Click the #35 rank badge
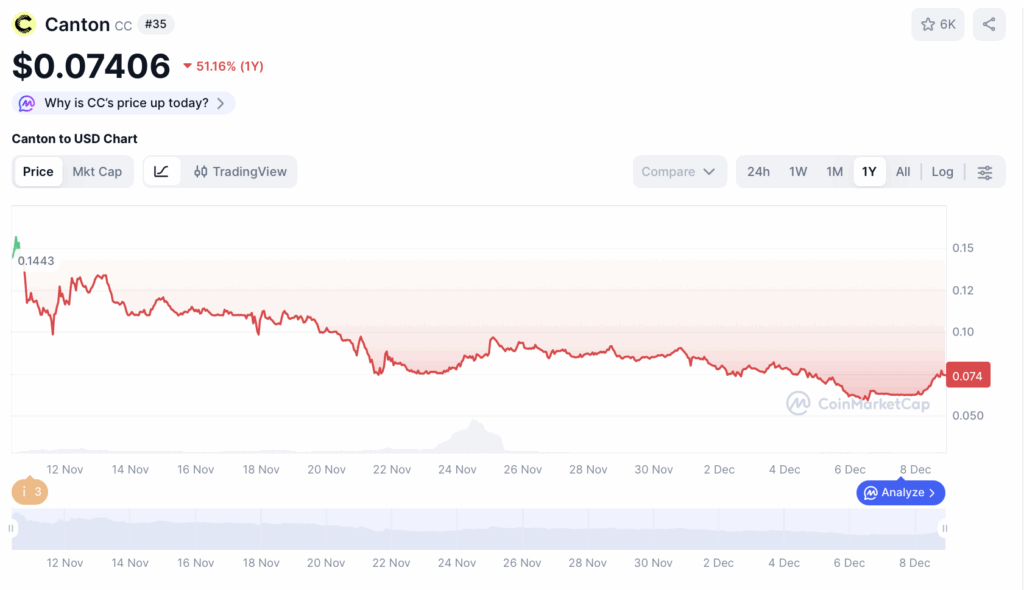The width and height of the screenshot is (1024, 590). click(155, 25)
